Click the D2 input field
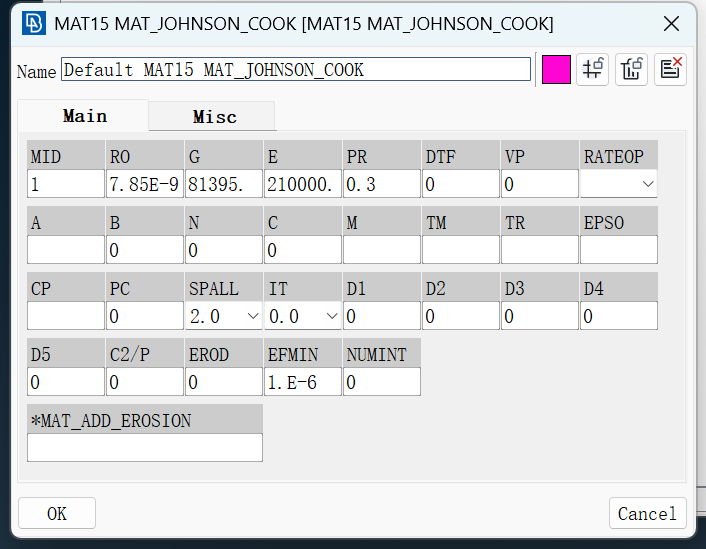 click(461, 316)
